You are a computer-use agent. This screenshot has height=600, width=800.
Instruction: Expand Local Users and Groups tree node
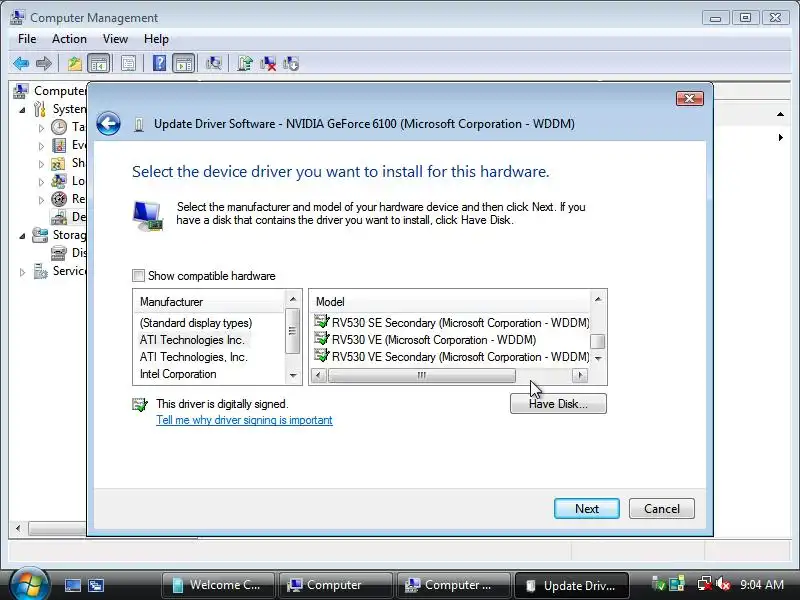pyautogui.click(x=42, y=182)
